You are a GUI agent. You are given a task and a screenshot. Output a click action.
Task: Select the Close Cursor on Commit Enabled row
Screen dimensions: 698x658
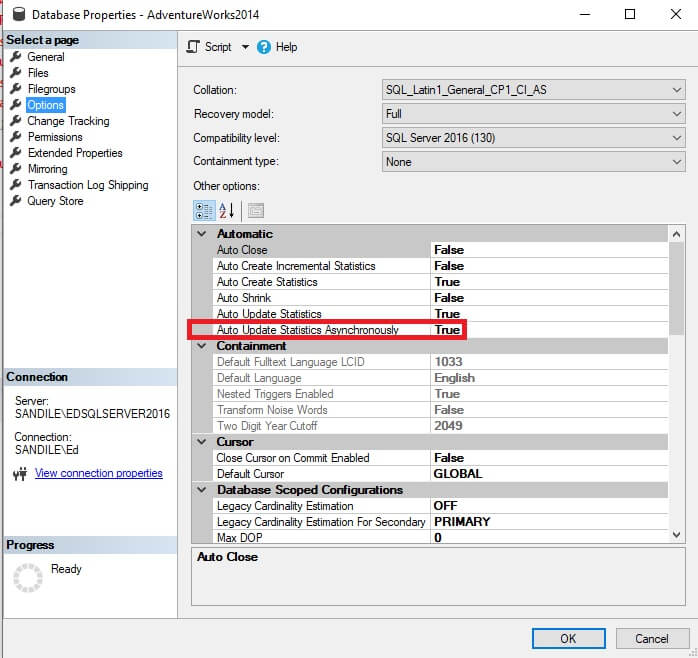(x=441, y=458)
